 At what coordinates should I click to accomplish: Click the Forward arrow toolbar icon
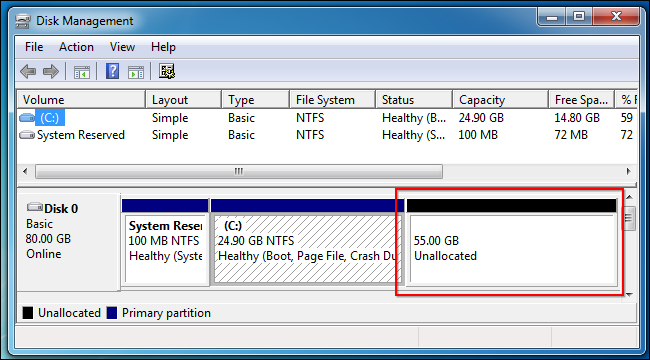pyautogui.click(x=51, y=71)
